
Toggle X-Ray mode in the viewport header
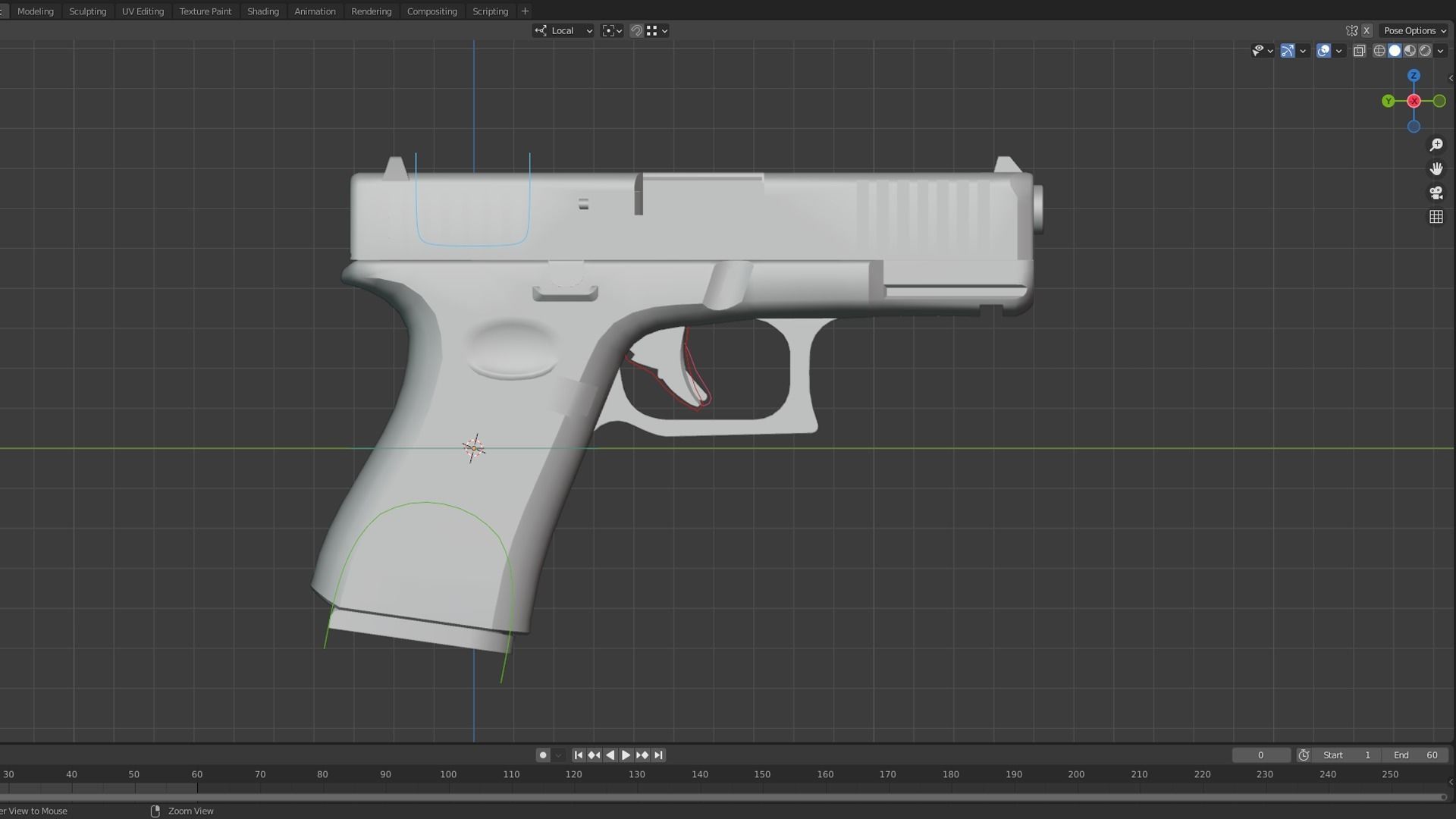1360,50
